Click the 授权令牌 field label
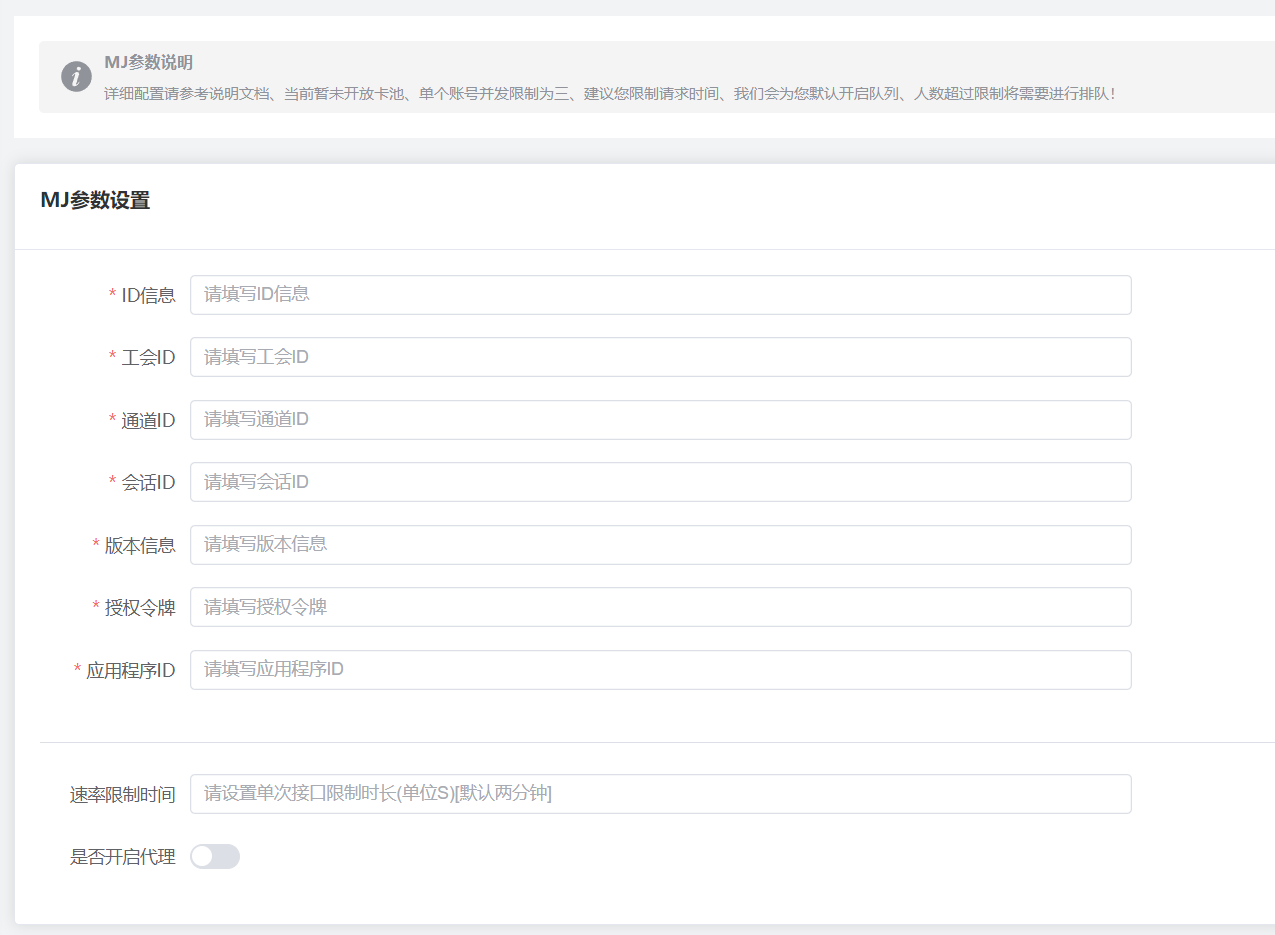This screenshot has height=935, width=1275. pos(140,608)
